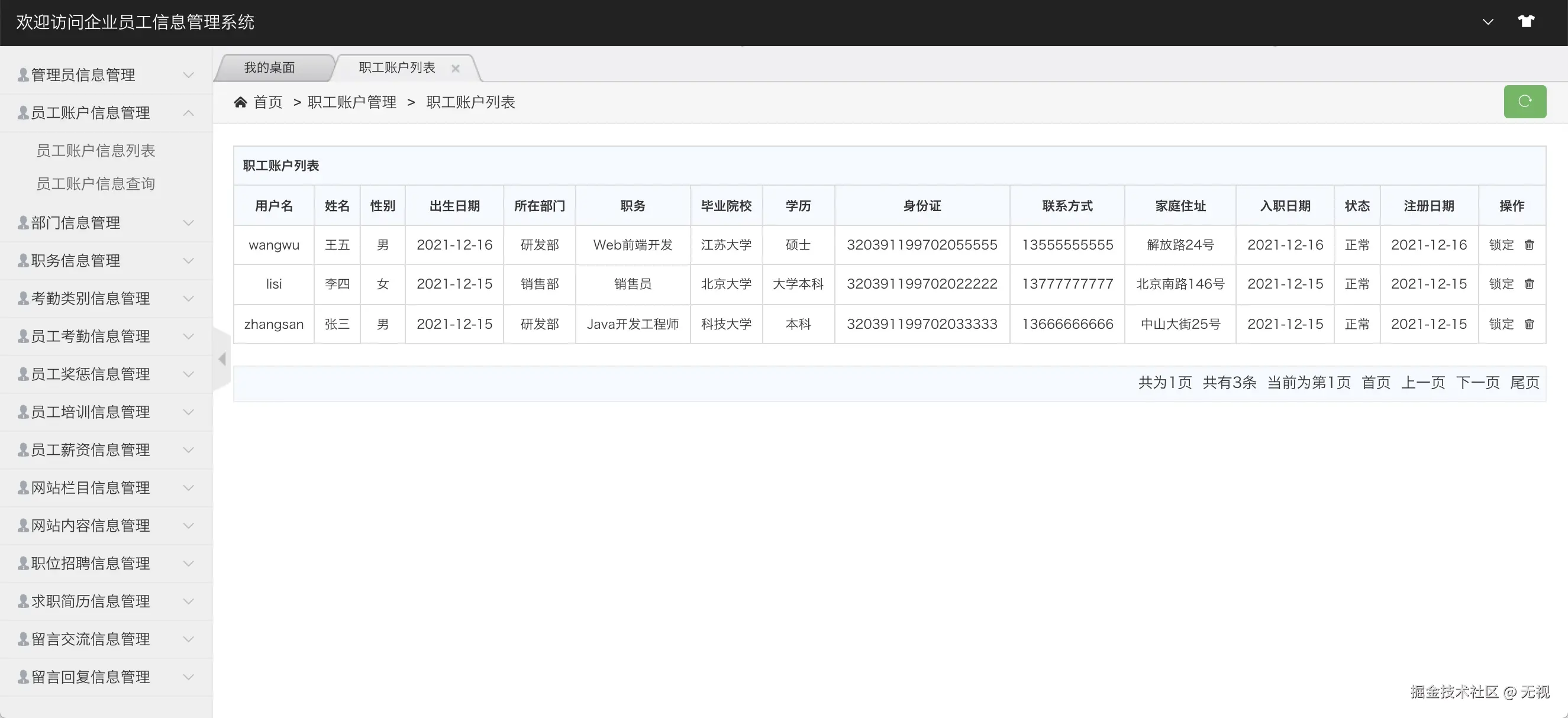Select 员工账户信息列表 in sidebar
This screenshot has width=1568, height=718.
click(x=96, y=150)
